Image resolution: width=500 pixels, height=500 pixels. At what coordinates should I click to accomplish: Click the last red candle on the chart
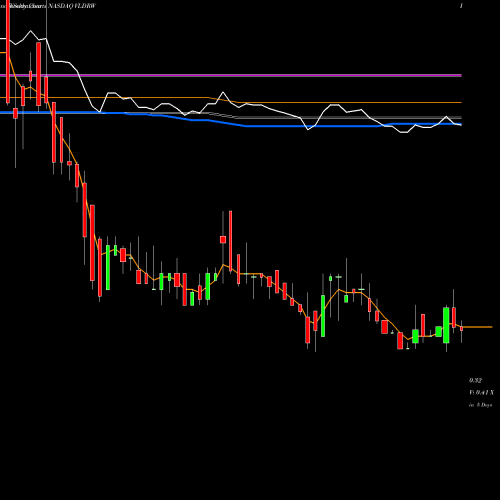(462, 328)
